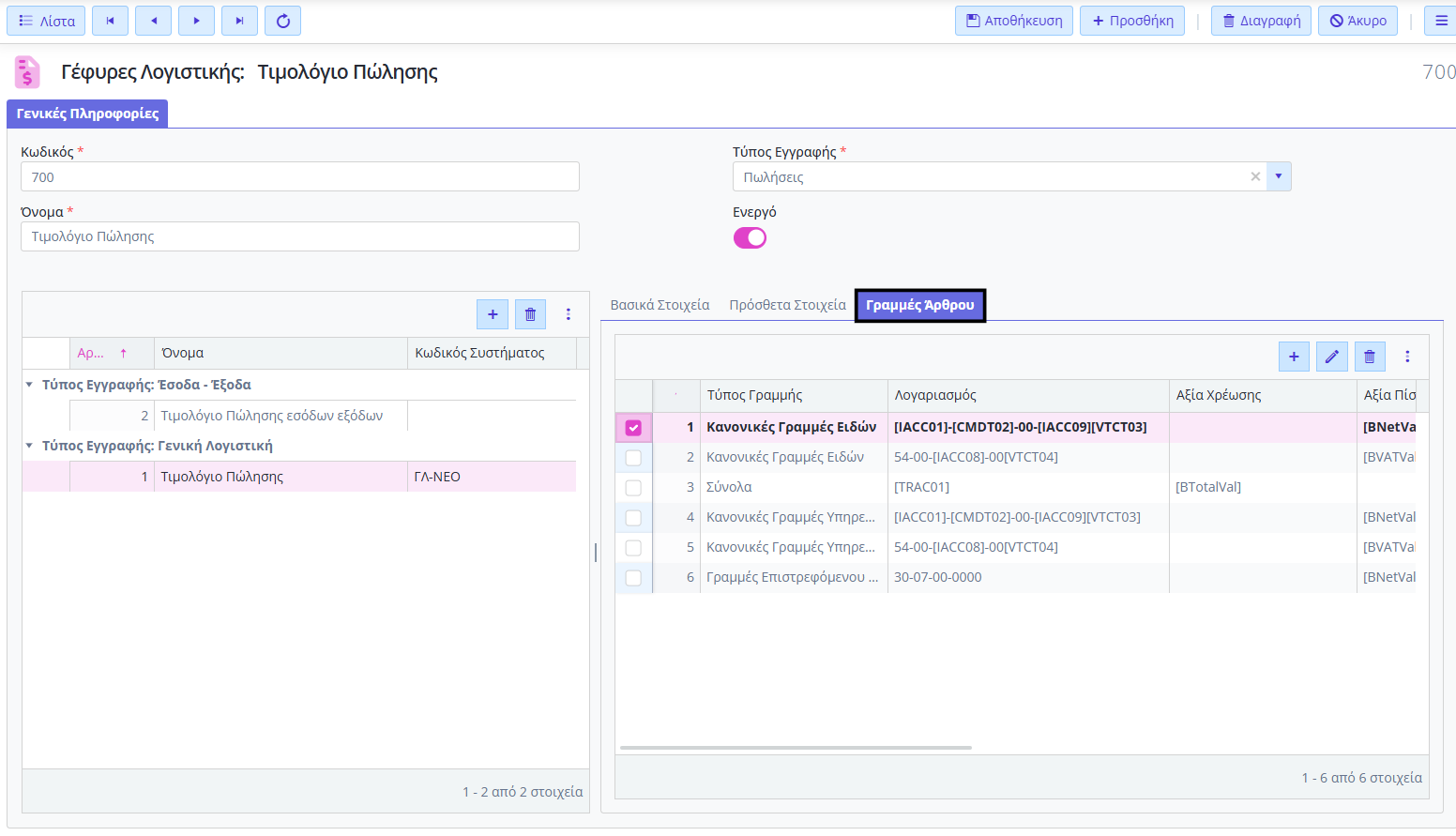Viewport: 1456px width, 836px height.
Task: Uncheck the checkbox for line 1
Action: (x=633, y=428)
